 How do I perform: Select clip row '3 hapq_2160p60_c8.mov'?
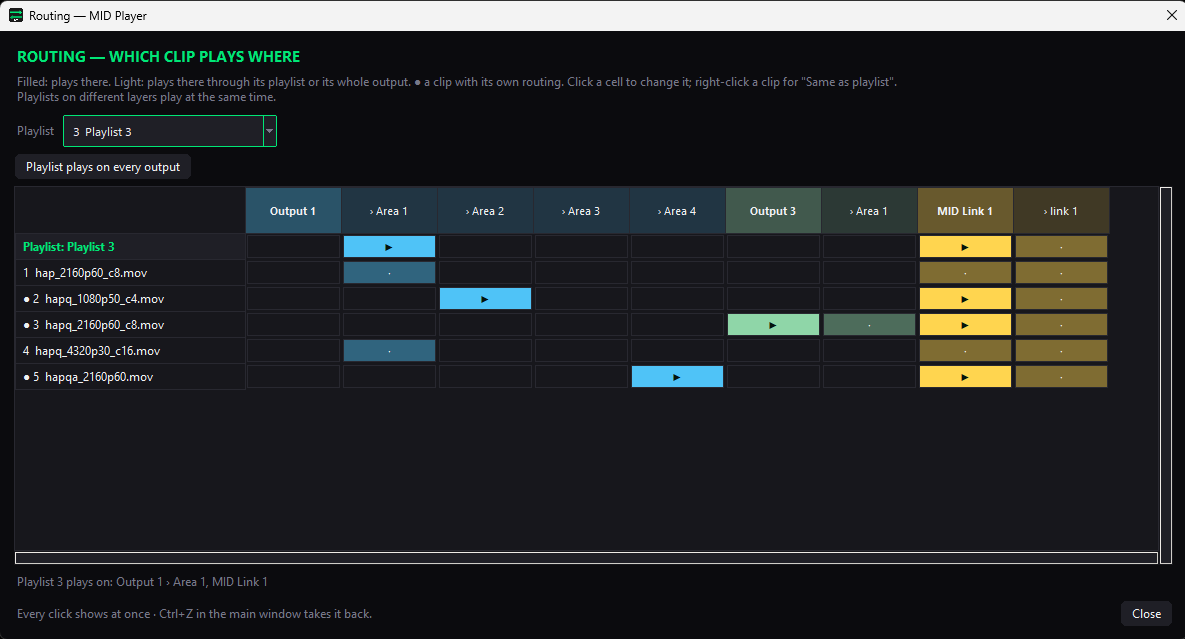(x=130, y=325)
